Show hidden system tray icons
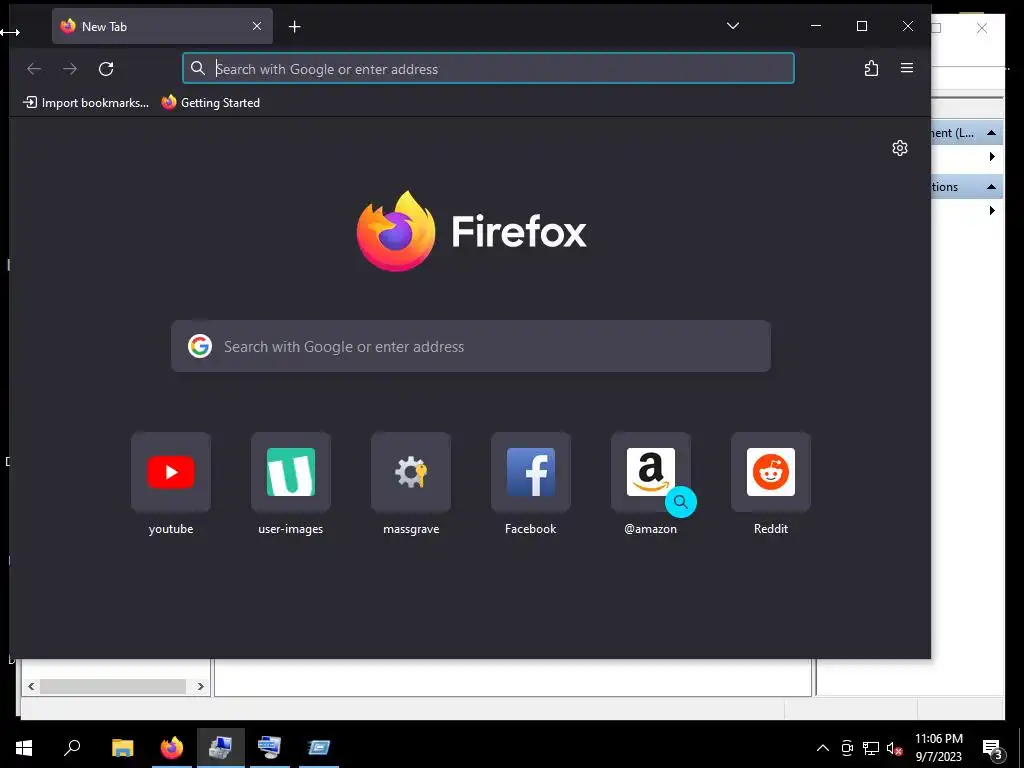Screen dimensions: 1024x768 click(823, 748)
